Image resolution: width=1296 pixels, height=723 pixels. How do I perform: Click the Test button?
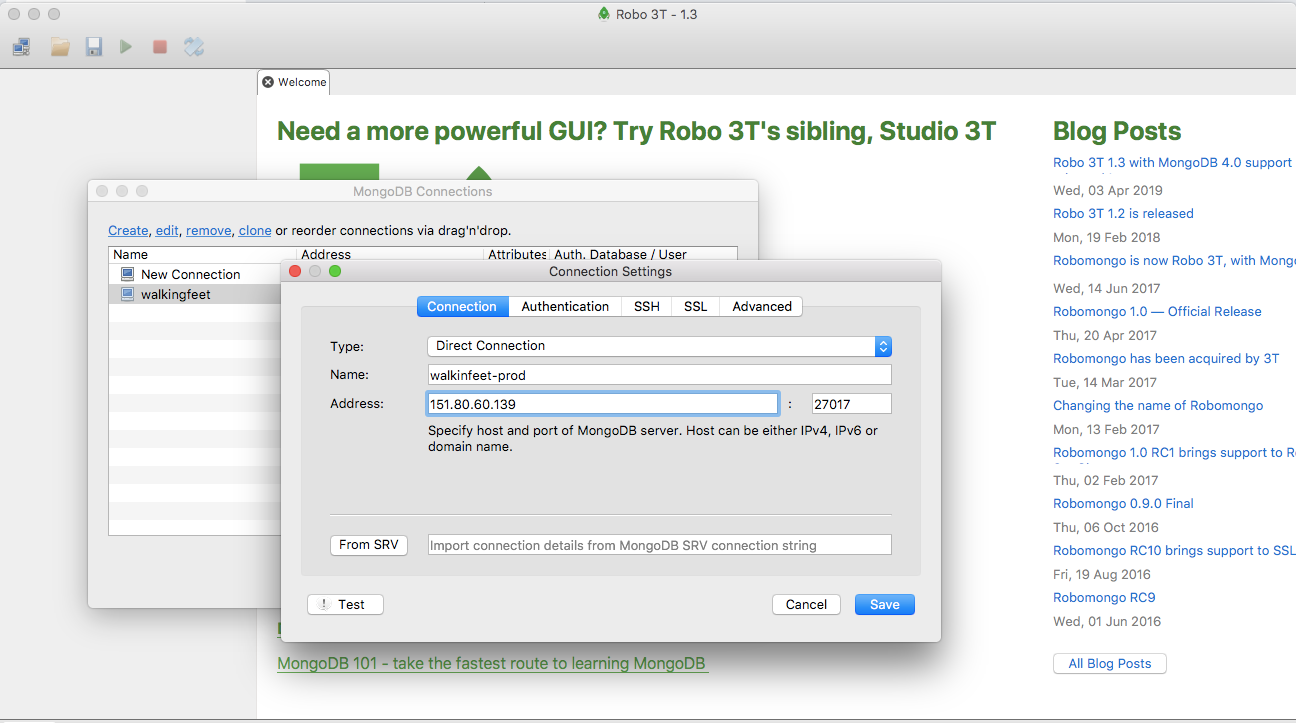[345, 604]
